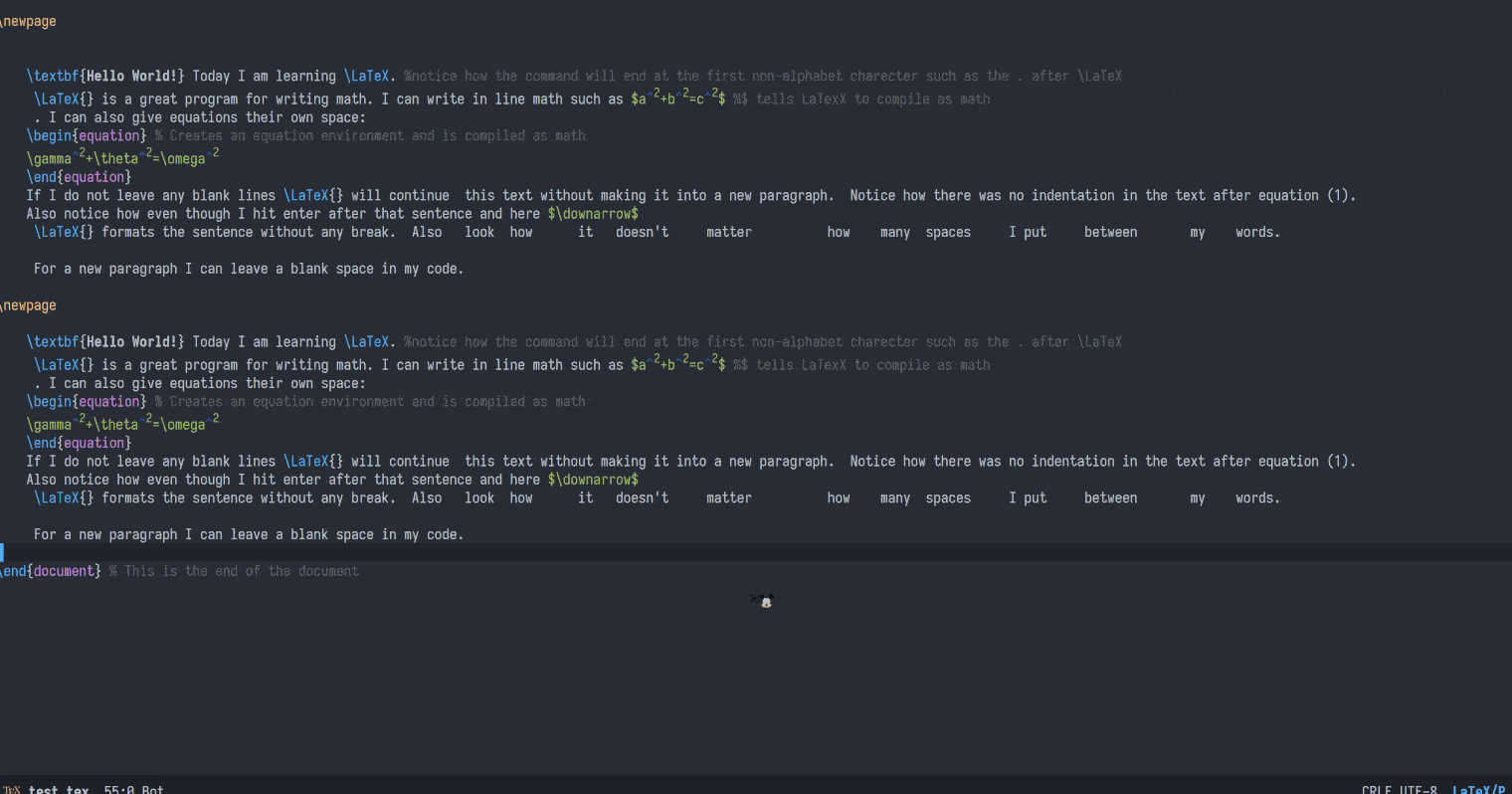Screen dimensions: 1512x794
Task: Click the Bot scroll position indicator
Action: 152,789
